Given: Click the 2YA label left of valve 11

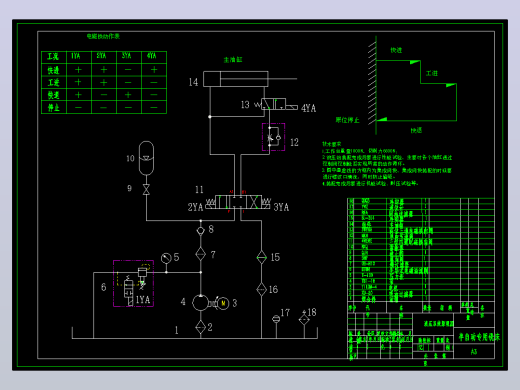Looking at the screenshot, I should tap(195, 207).
